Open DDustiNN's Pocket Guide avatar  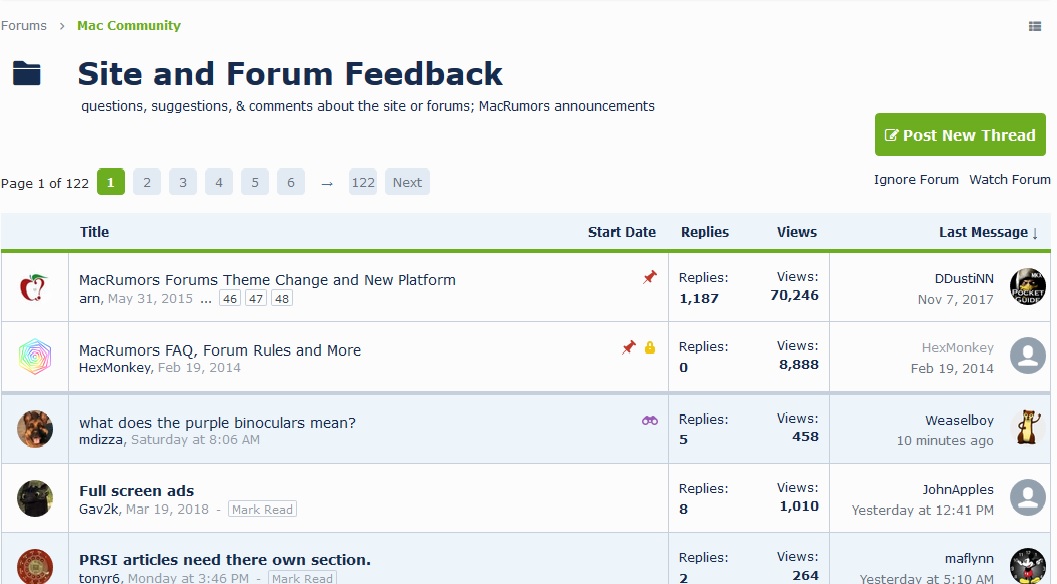coord(1027,287)
